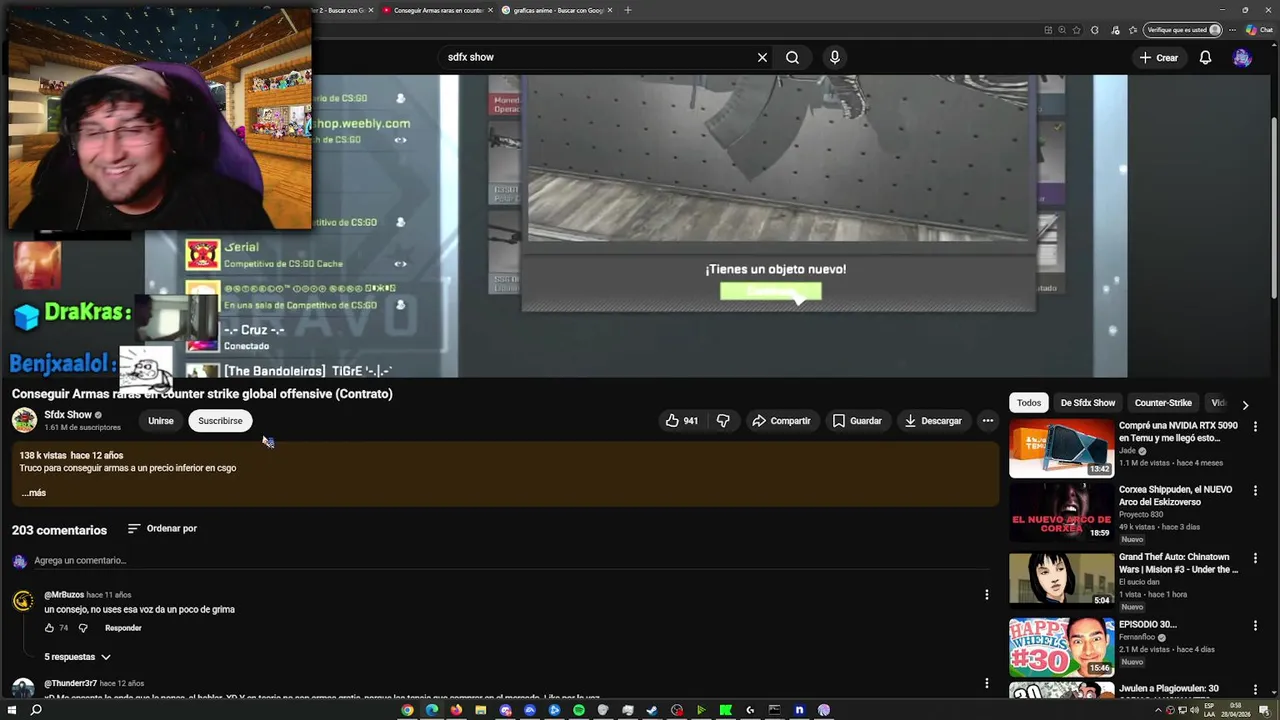The height and width of the screenshot is (720, 1280).
Task: Open the Corxea Shippuden video thumbnail
Action: (1061, 512)
